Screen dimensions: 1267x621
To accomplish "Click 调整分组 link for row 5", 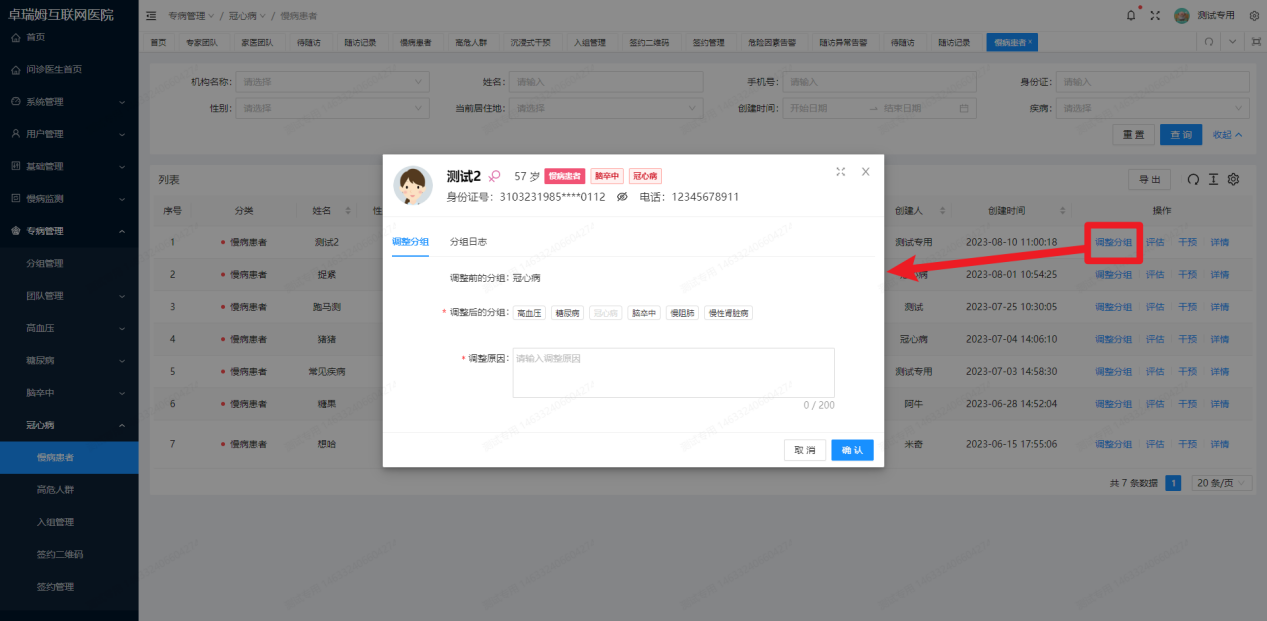I will click(1113, 372).
